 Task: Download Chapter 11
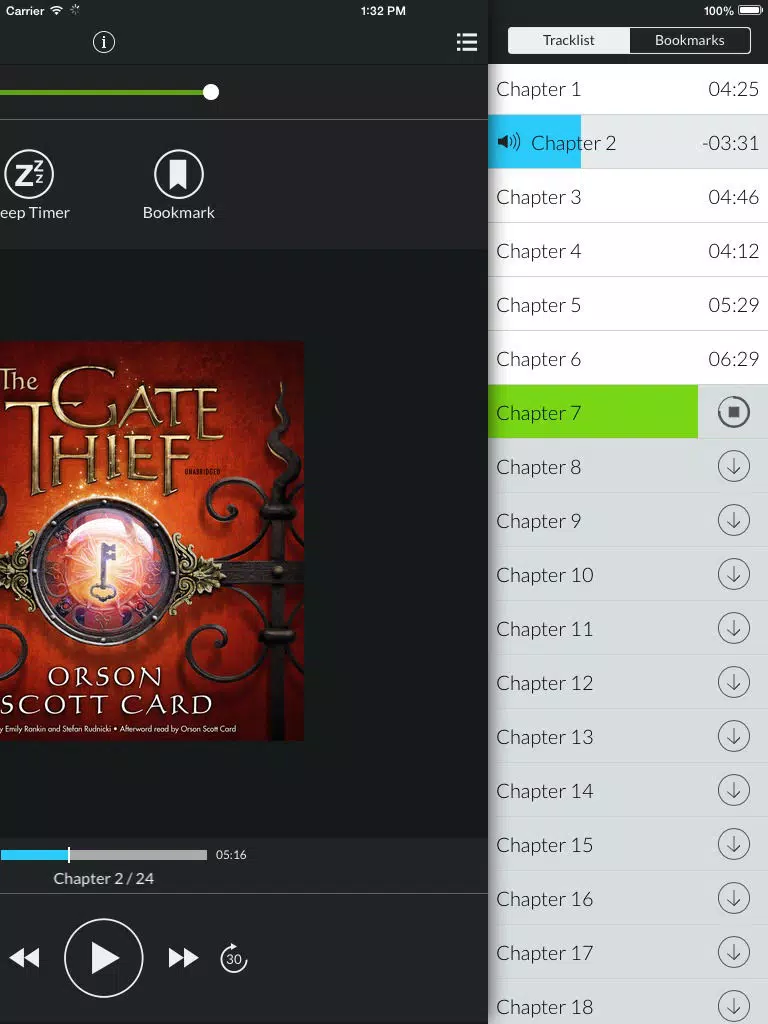point(733,628)
